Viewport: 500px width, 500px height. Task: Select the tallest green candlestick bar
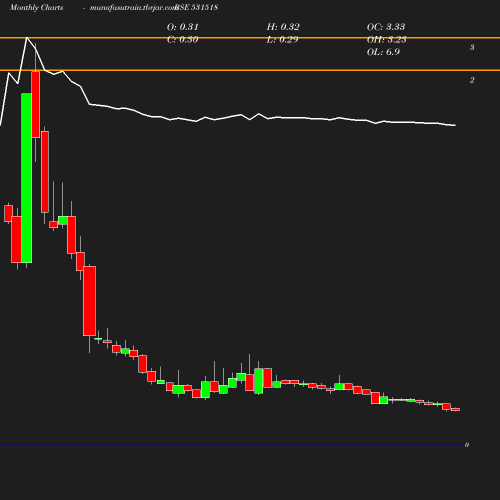[27, 178]
